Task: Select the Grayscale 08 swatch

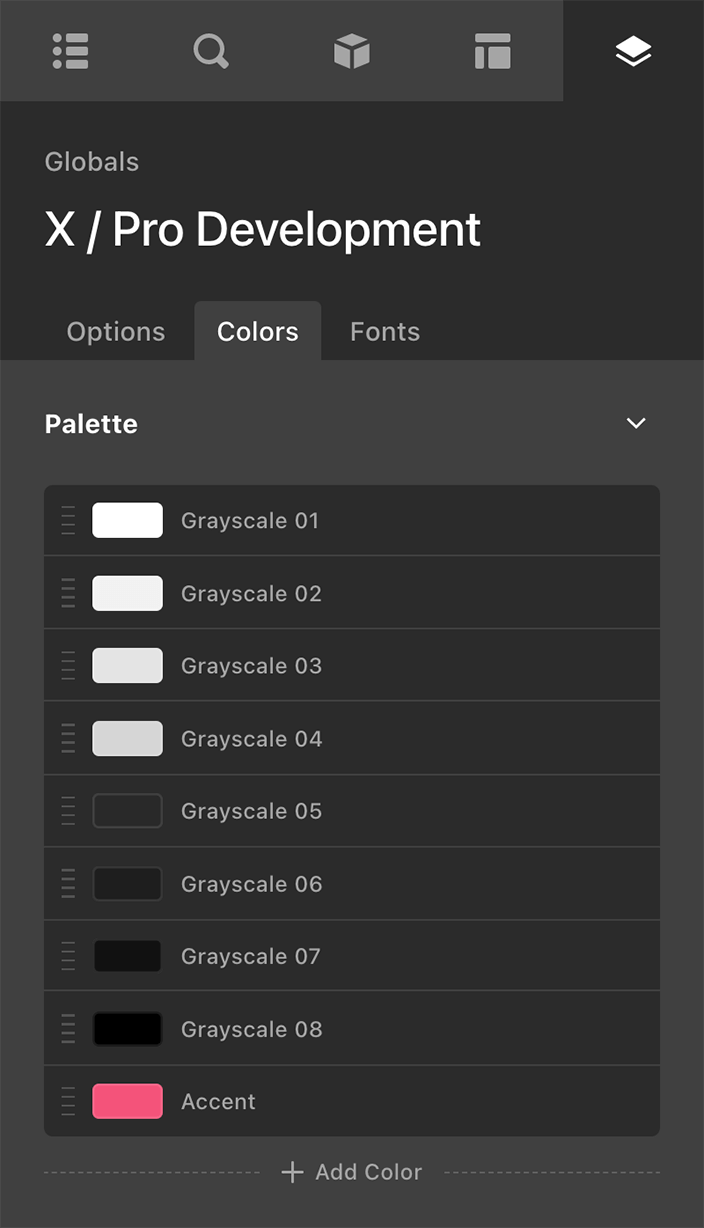Action: [127, 1028]
